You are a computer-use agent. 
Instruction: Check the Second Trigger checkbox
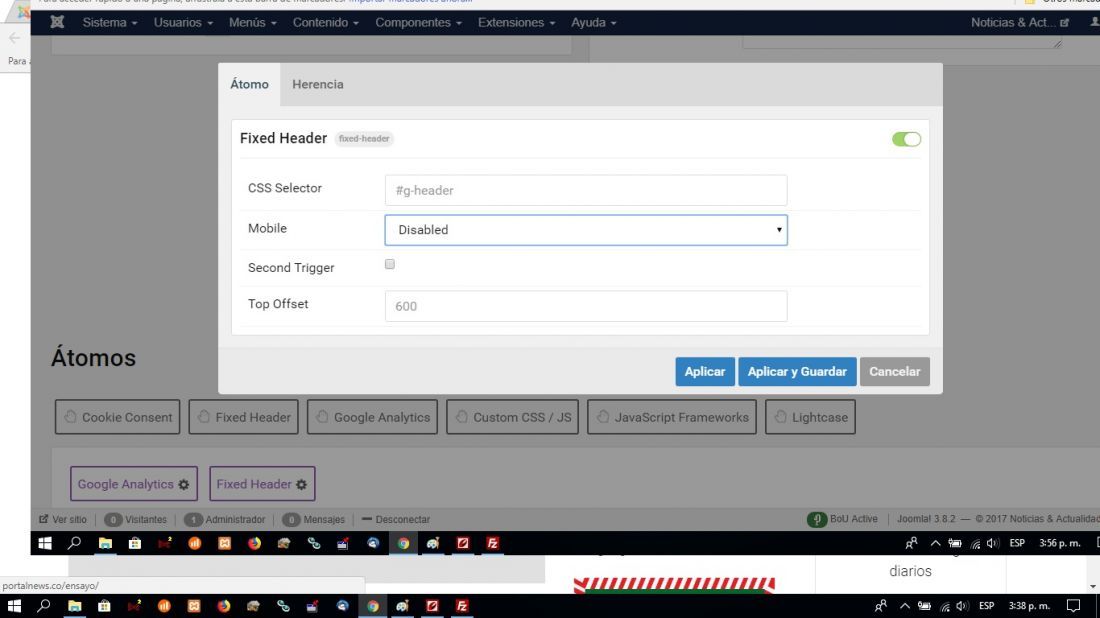click(x=390, y=264)
